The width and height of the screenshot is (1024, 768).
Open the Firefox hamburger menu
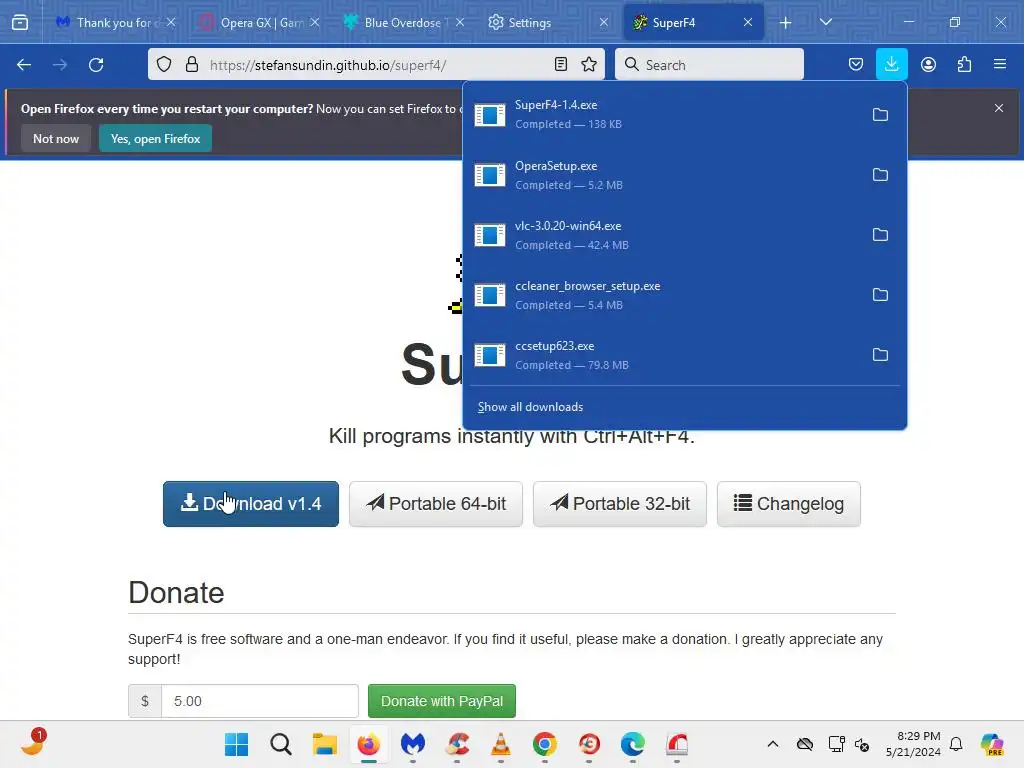(x=1000, y=65)
